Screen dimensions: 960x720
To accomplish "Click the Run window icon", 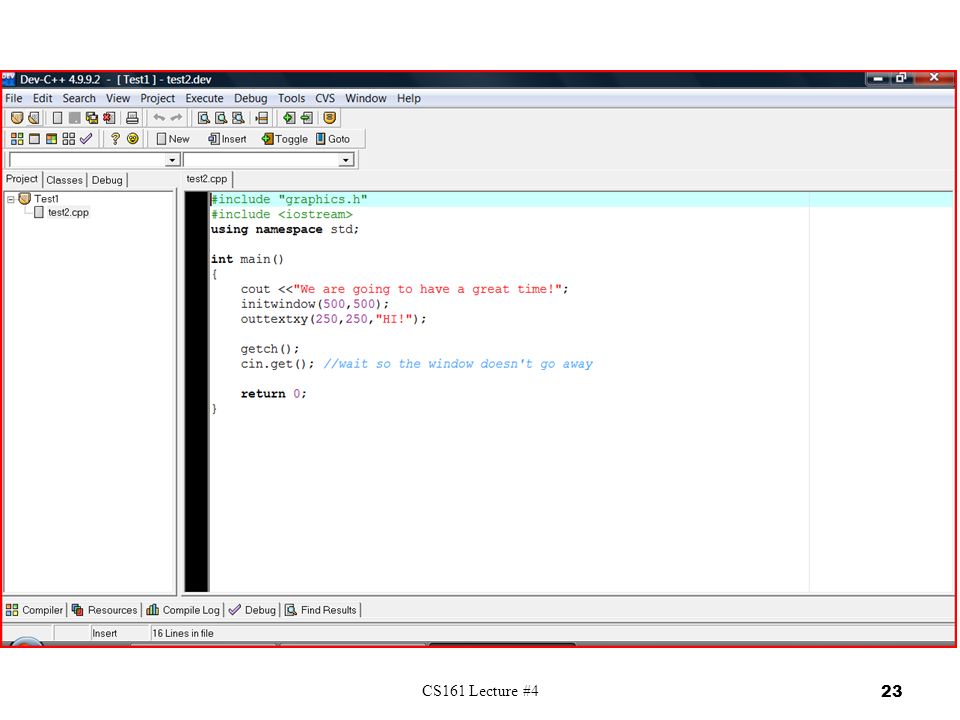I will (x=34, y=139).
